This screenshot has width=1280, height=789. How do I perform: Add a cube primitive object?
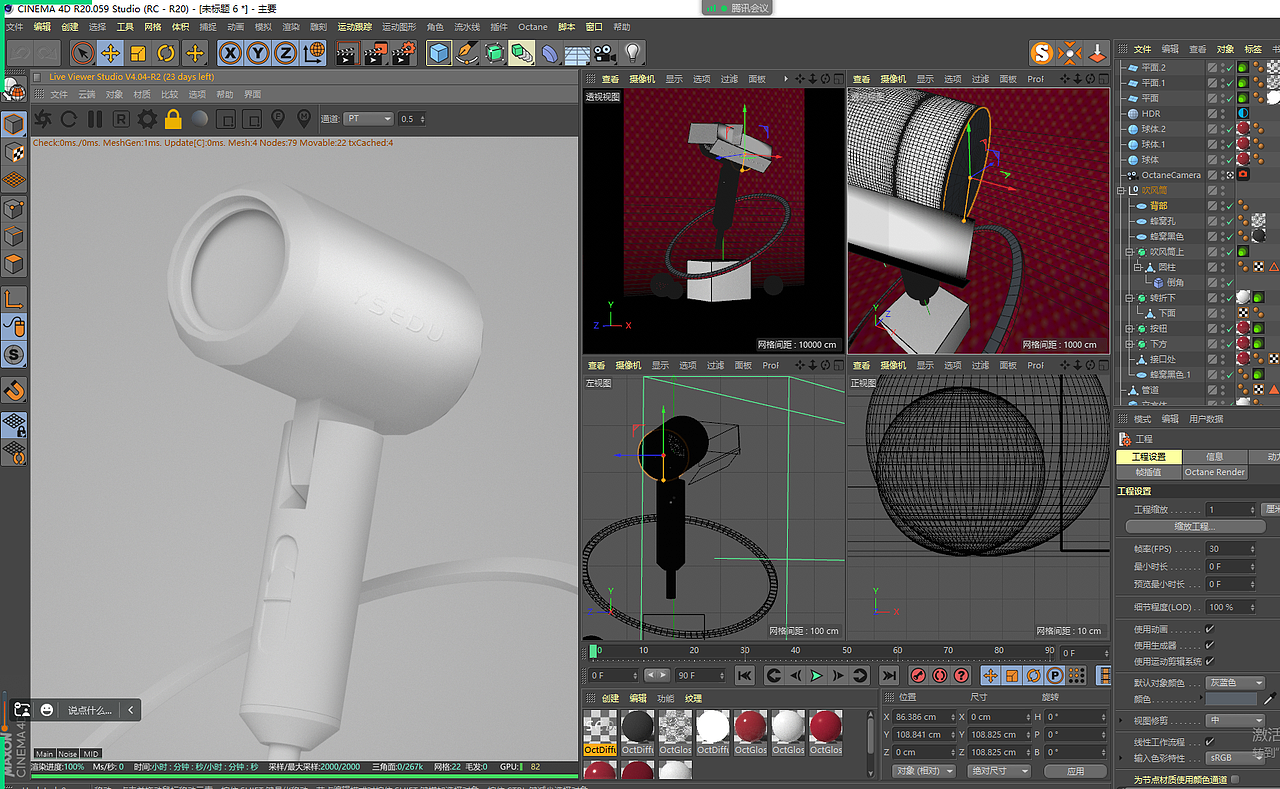pyautogui.click(x=439, y=53)
